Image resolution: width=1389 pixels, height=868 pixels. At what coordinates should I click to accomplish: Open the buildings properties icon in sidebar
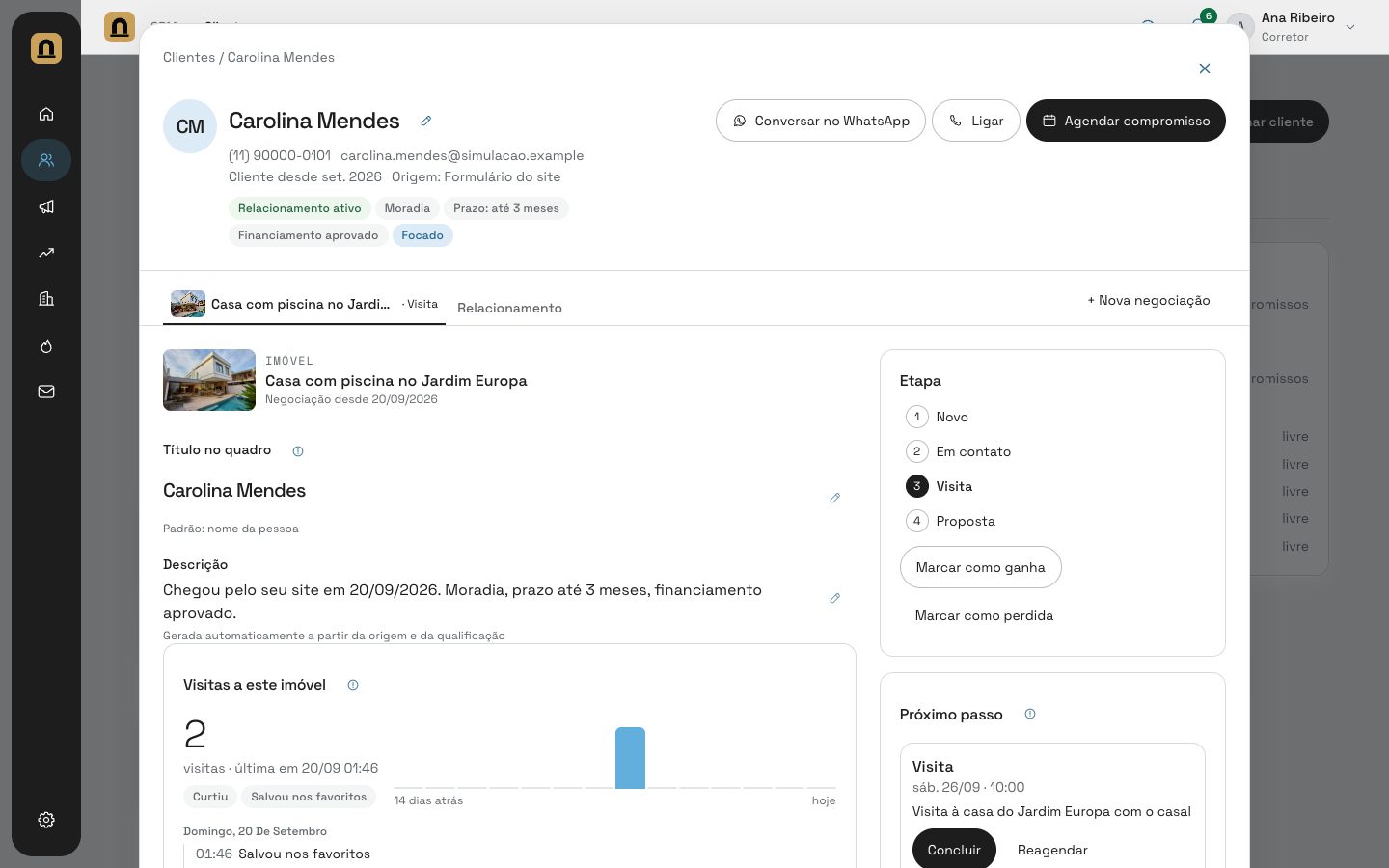point(46,299)
